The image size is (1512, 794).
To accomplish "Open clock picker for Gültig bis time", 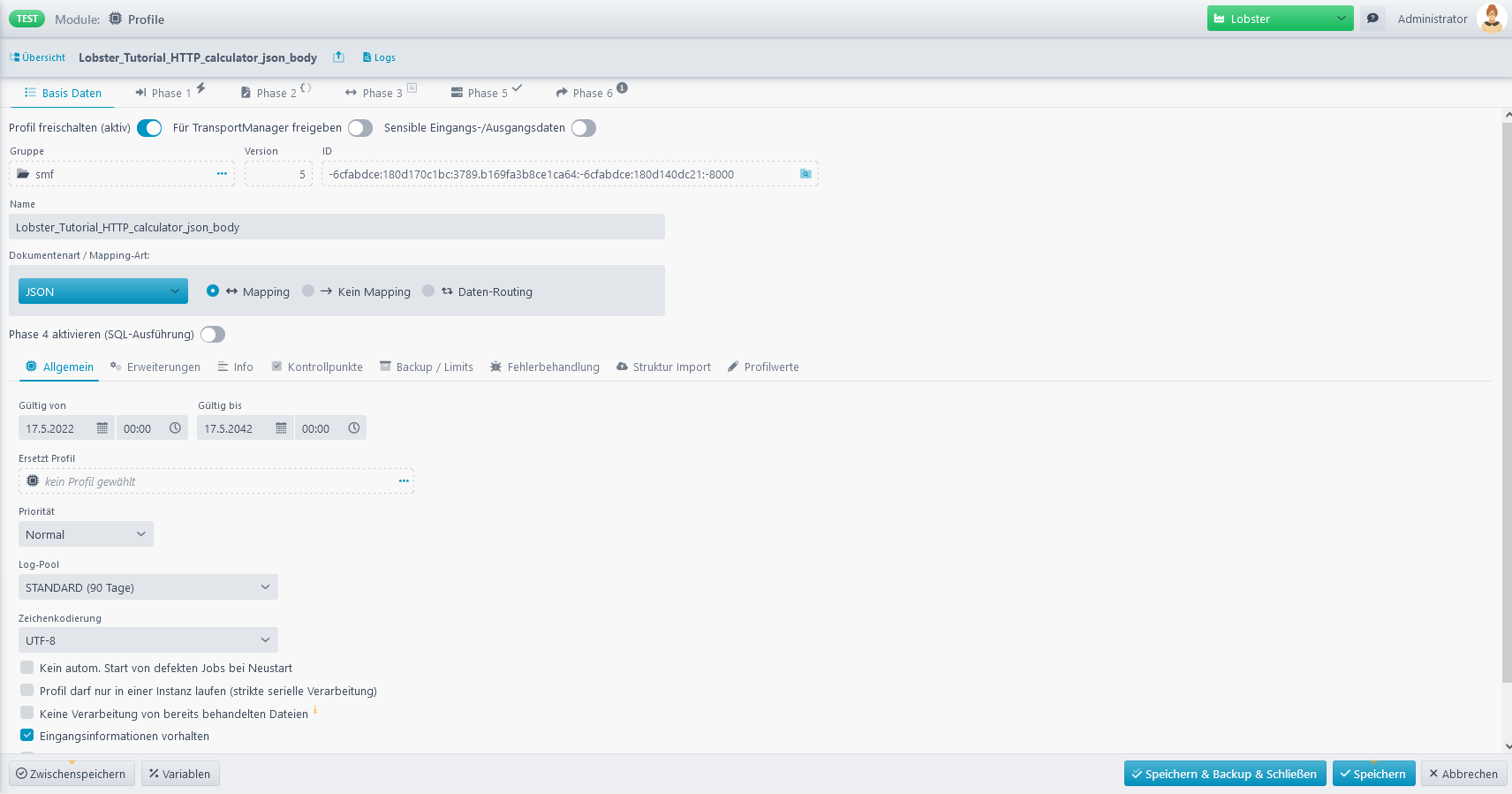I will pyautogui.click(x=354, y=428).
